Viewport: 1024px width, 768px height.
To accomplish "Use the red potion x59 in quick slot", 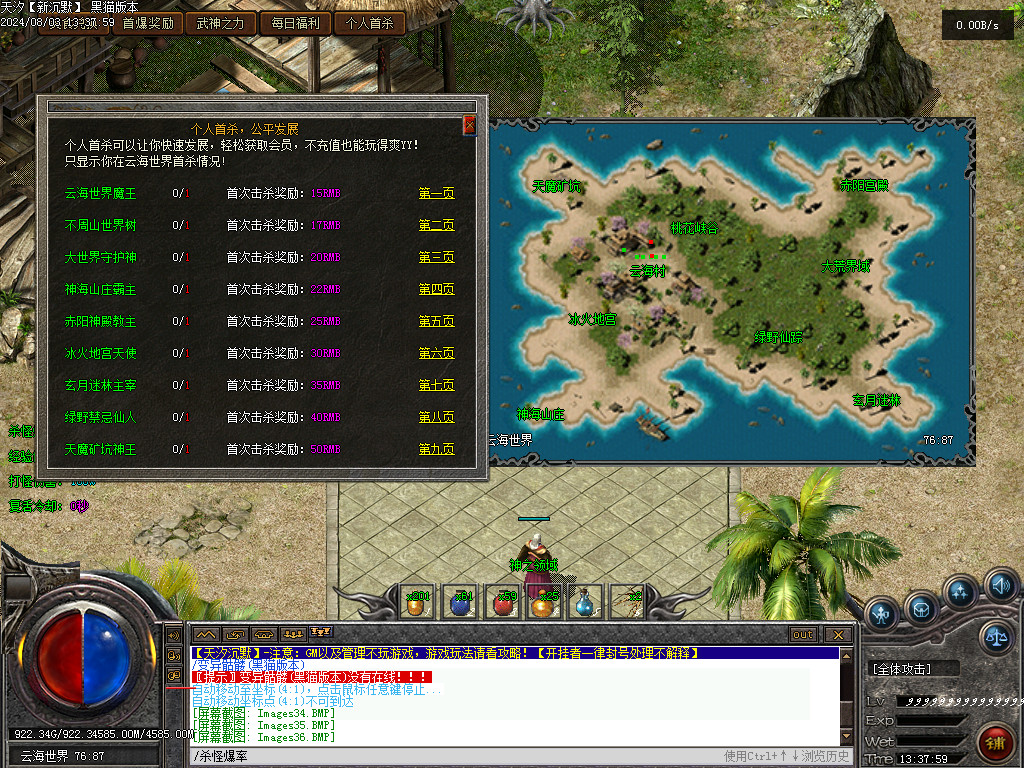I will click(x=503, y=602).
